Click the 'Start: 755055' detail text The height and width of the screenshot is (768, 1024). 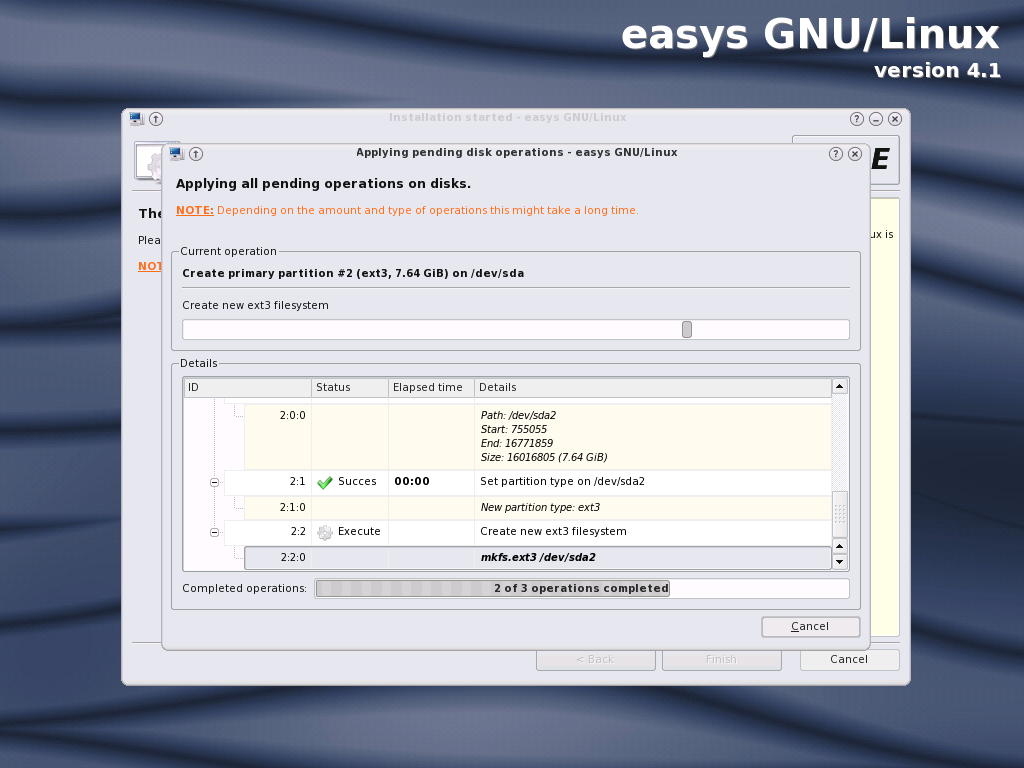514,430
